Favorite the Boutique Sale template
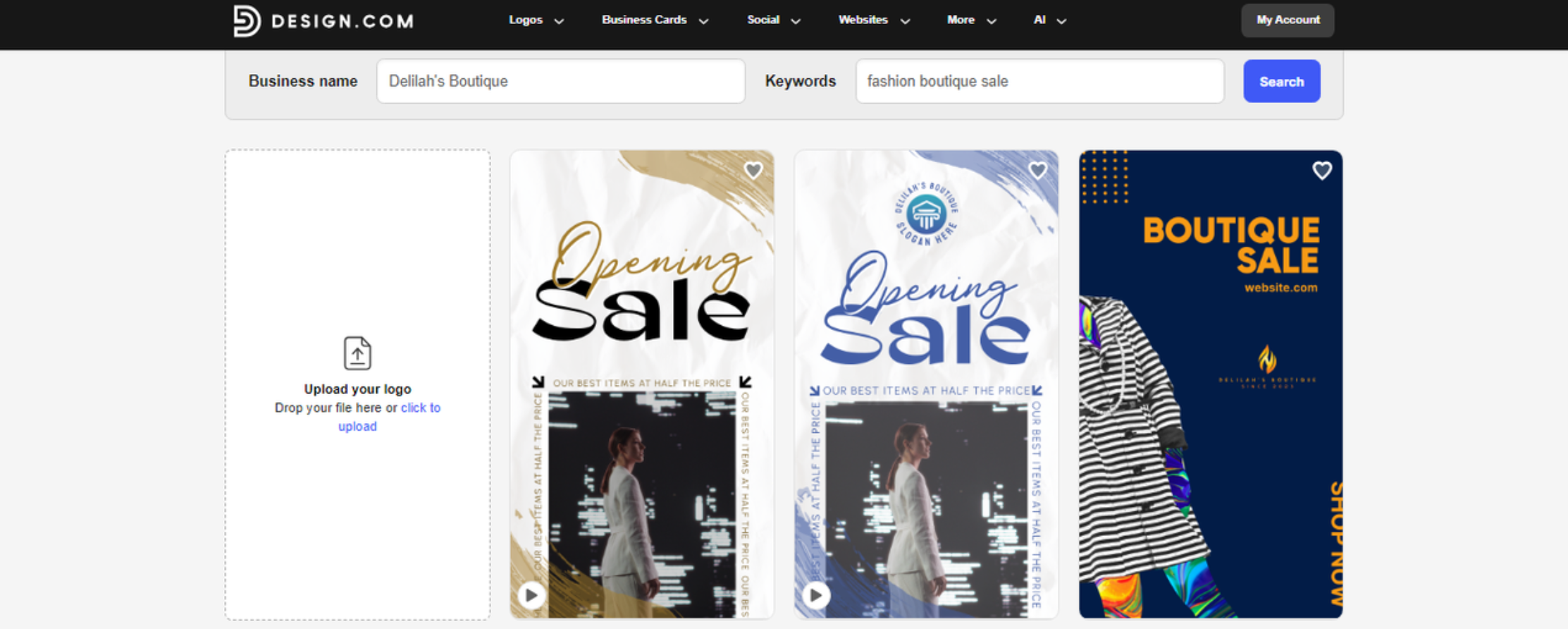1568x629 pixels. point(1322,171)
